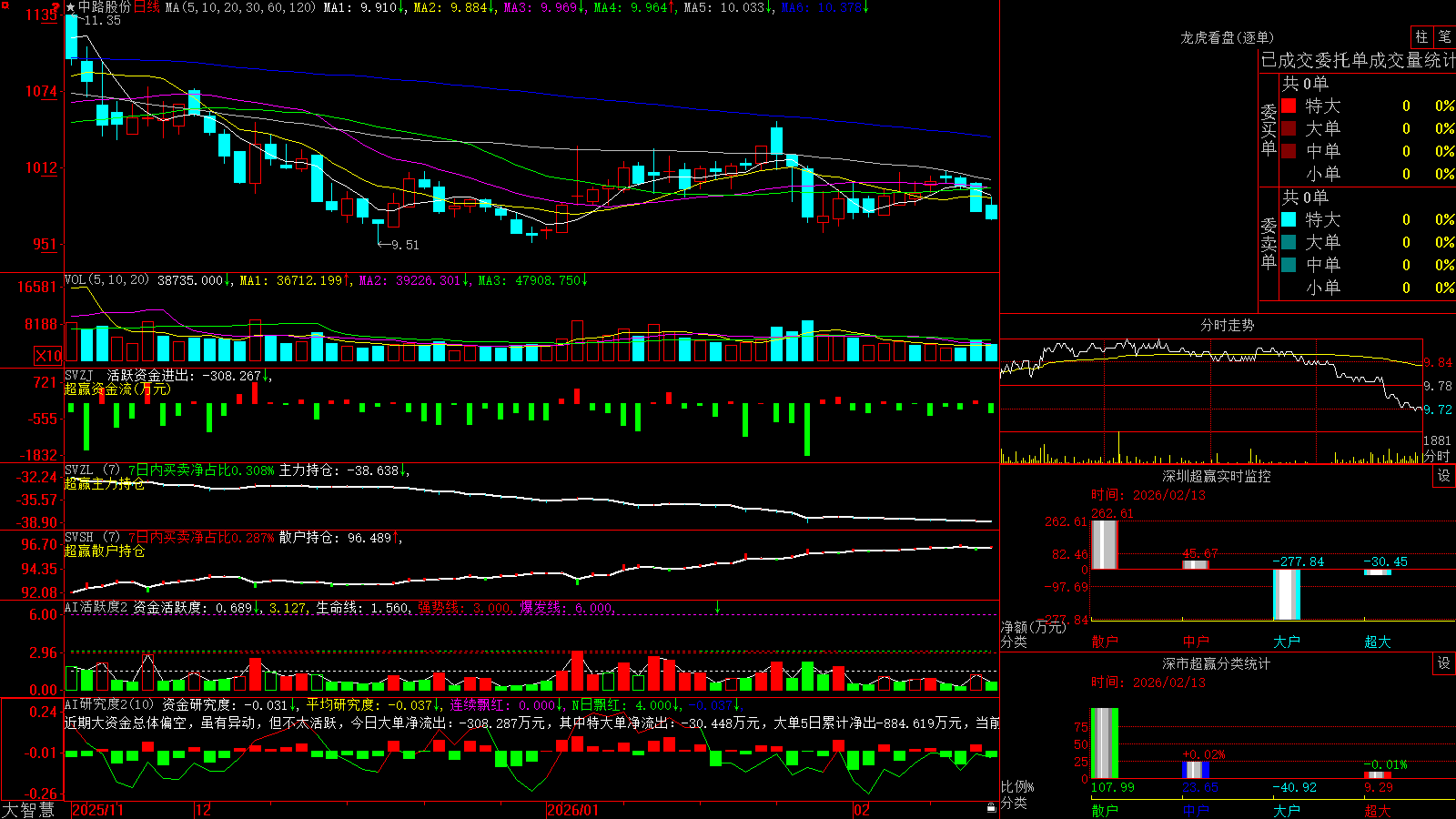Screen dimensions: 1456x819
Task: Click the 12 month marker on timeline
Action: click(x=204, y=810)
